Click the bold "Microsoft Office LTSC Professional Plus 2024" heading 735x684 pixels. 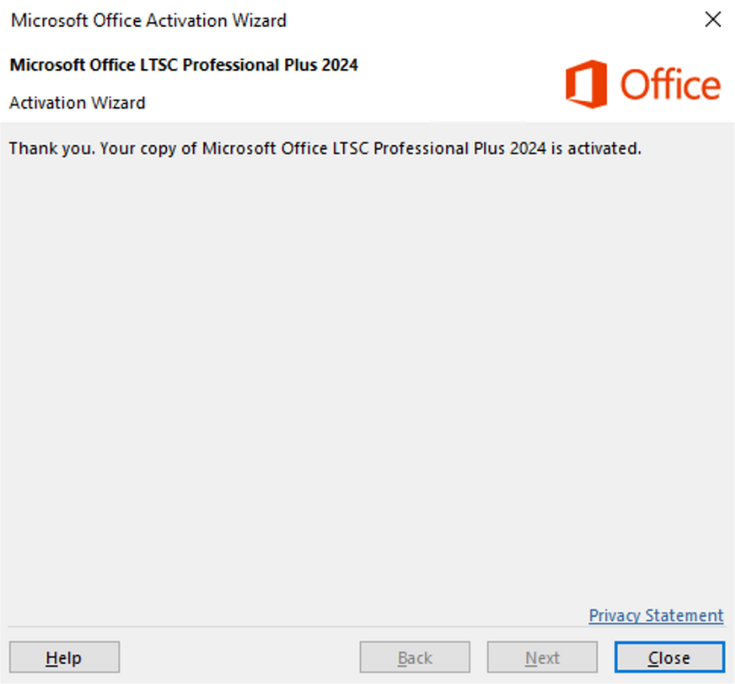pyautogui.click(x=183, y=65)
